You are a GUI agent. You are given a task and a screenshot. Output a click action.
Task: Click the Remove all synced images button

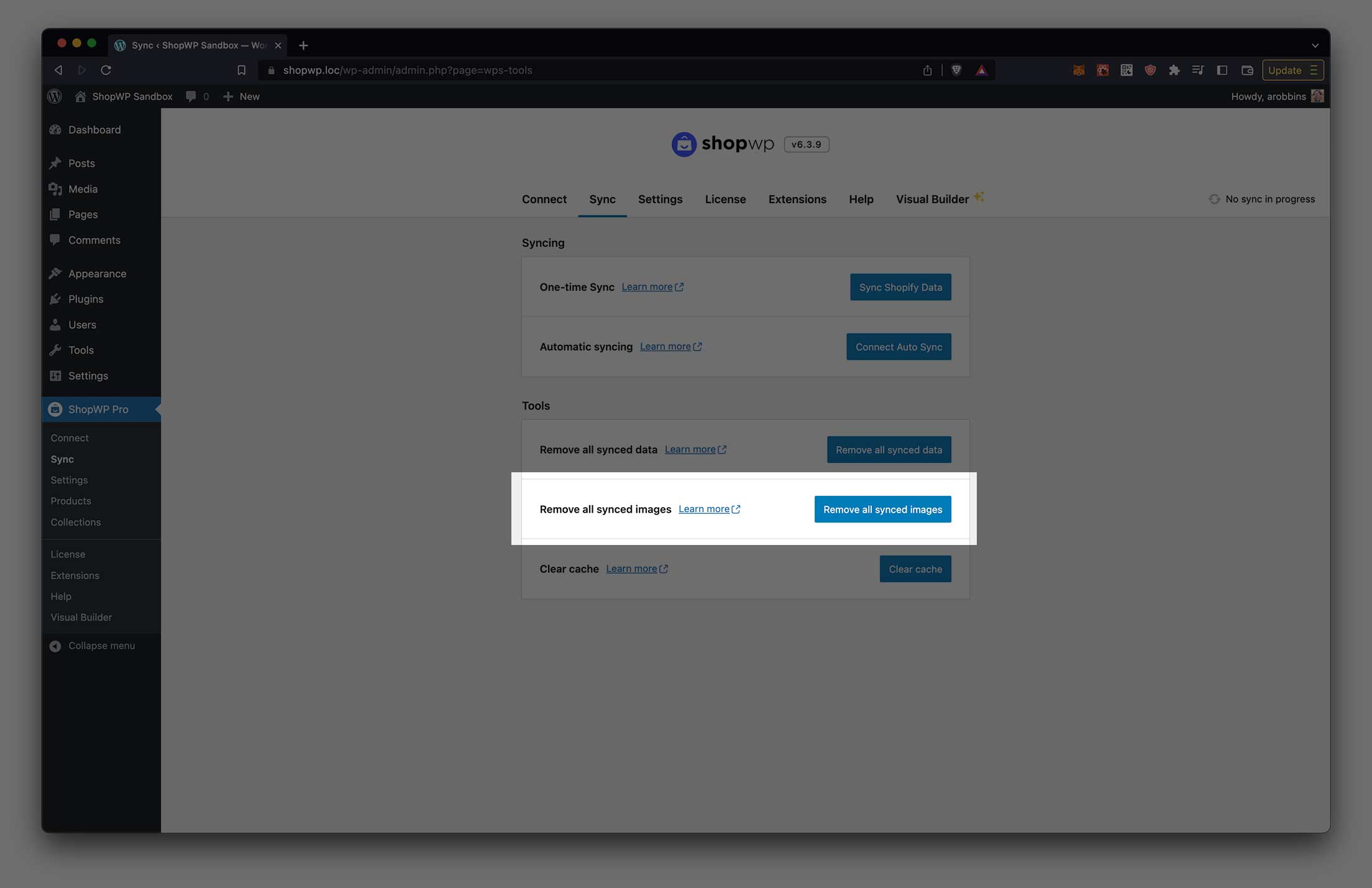882,510
